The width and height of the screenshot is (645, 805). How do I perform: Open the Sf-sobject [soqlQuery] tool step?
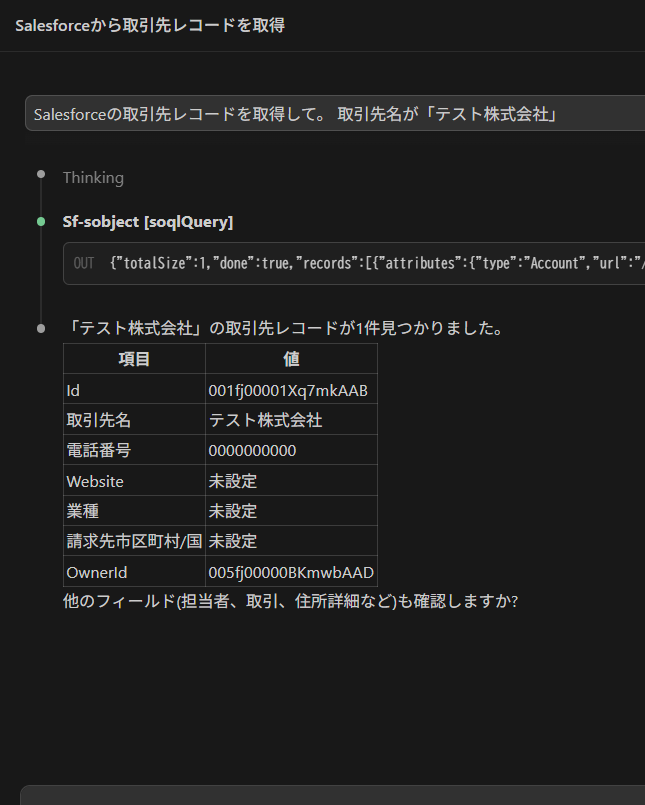(x=148, y=222)
